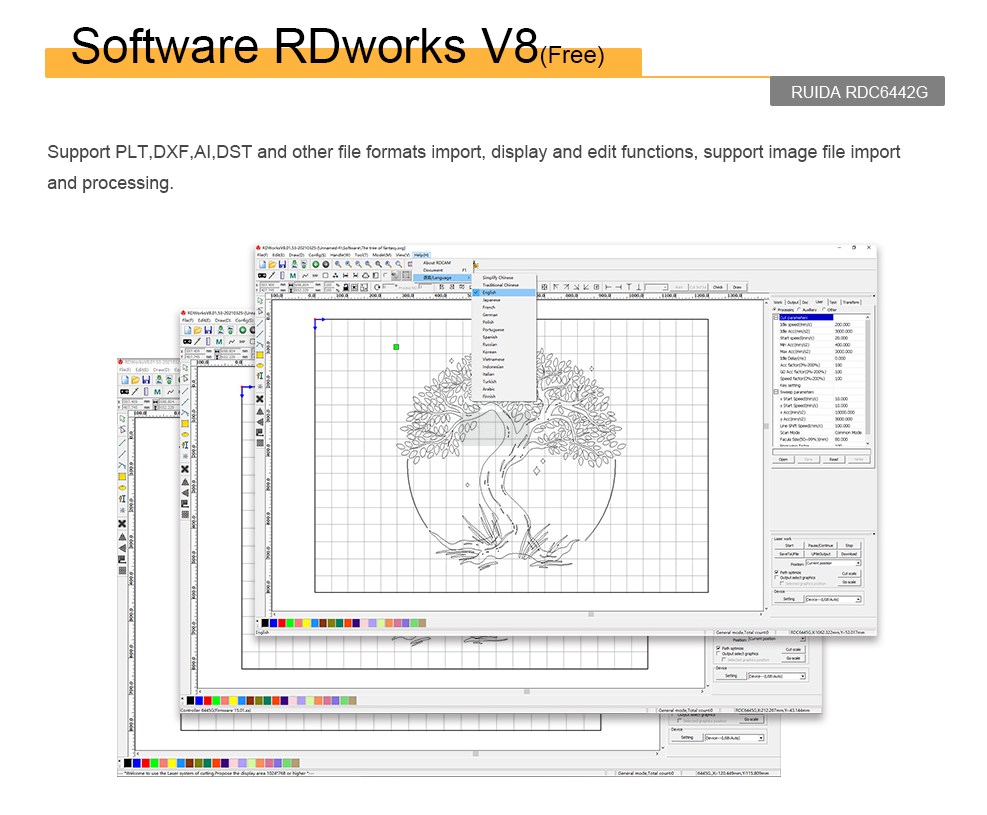
Task: Click the dark circle icon in the front window toolbar
Action: pyautogui.click(x=326, y=264)
